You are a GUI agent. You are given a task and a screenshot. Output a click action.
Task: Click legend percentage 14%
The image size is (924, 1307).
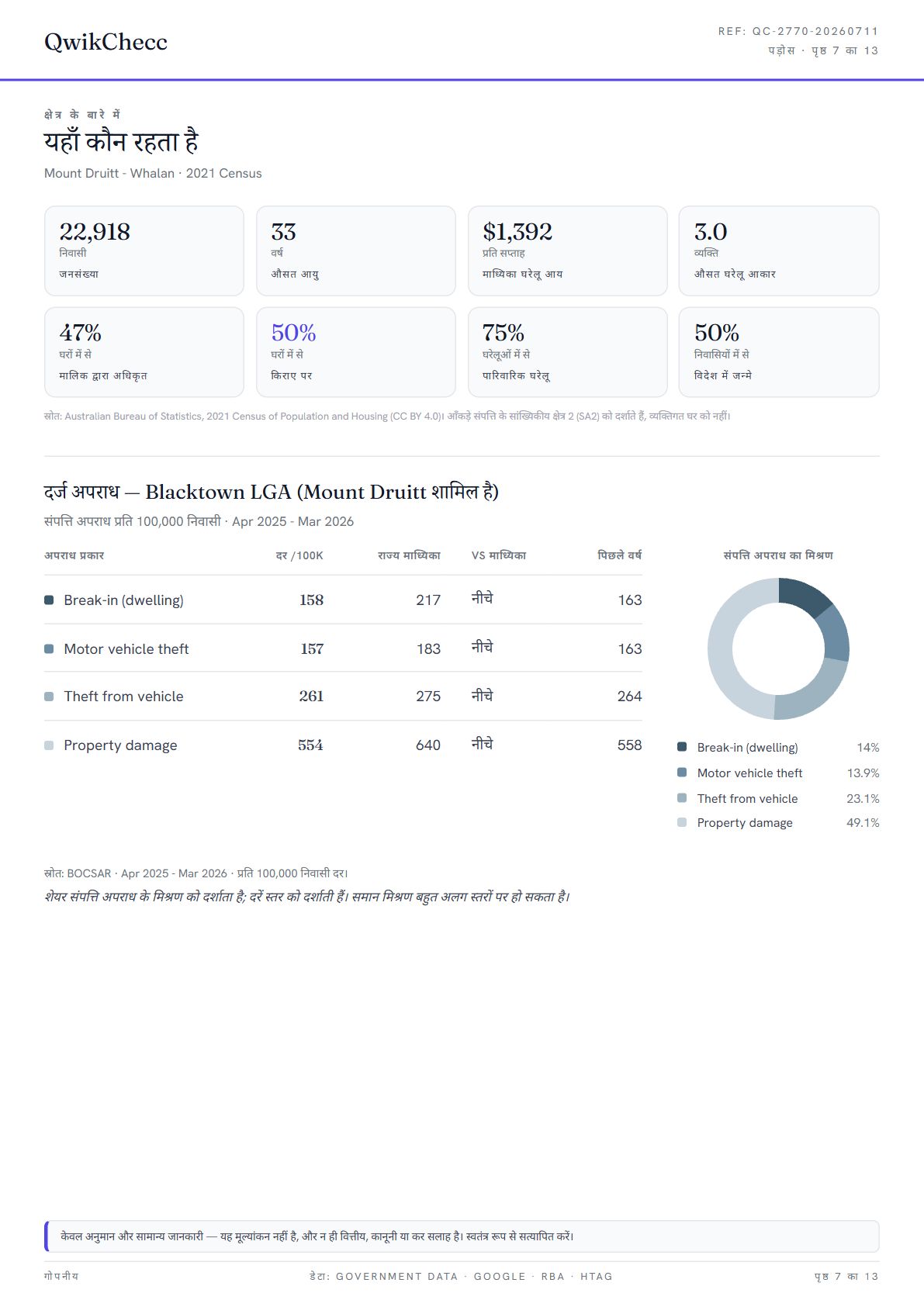[868, 748]
